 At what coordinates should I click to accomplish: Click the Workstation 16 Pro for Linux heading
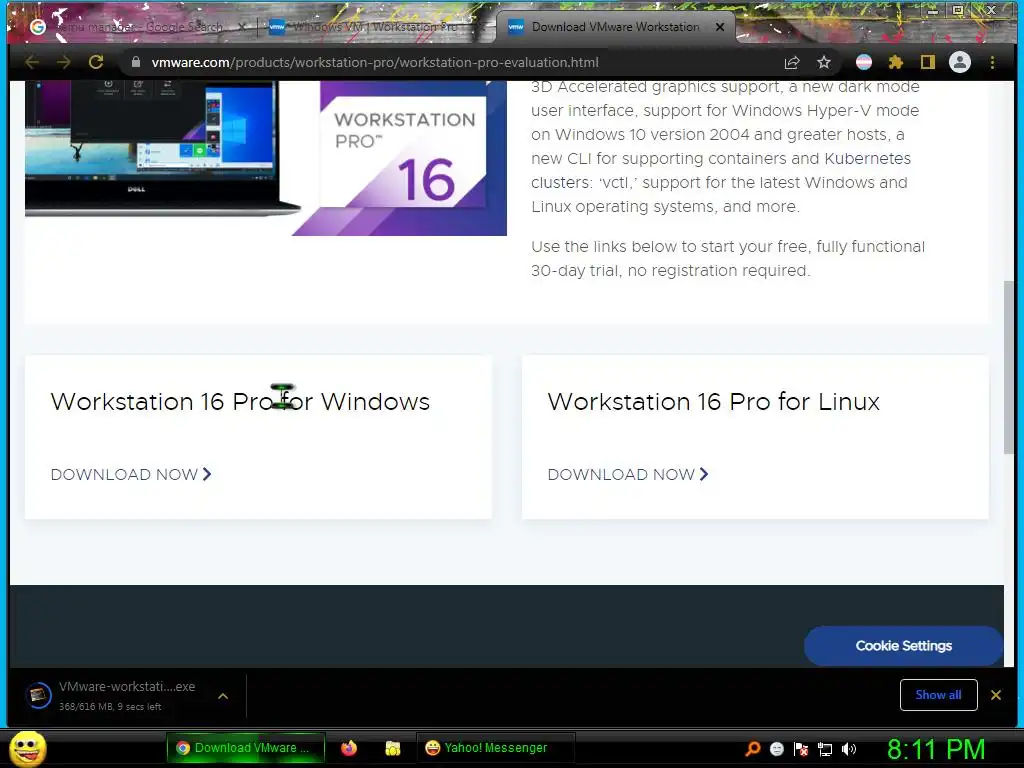point(713,401)
